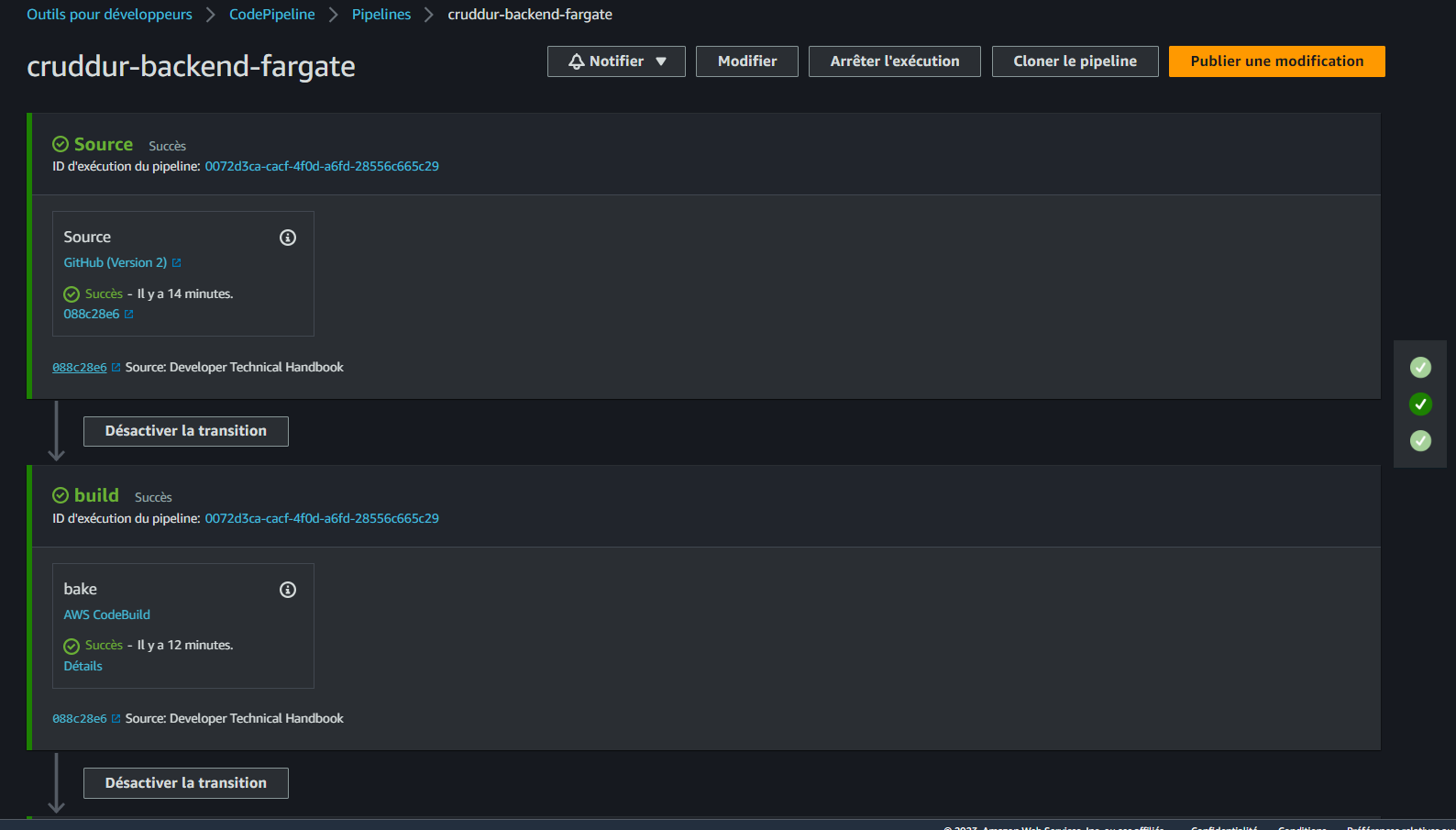Show info for Source action

pos(288,238)
